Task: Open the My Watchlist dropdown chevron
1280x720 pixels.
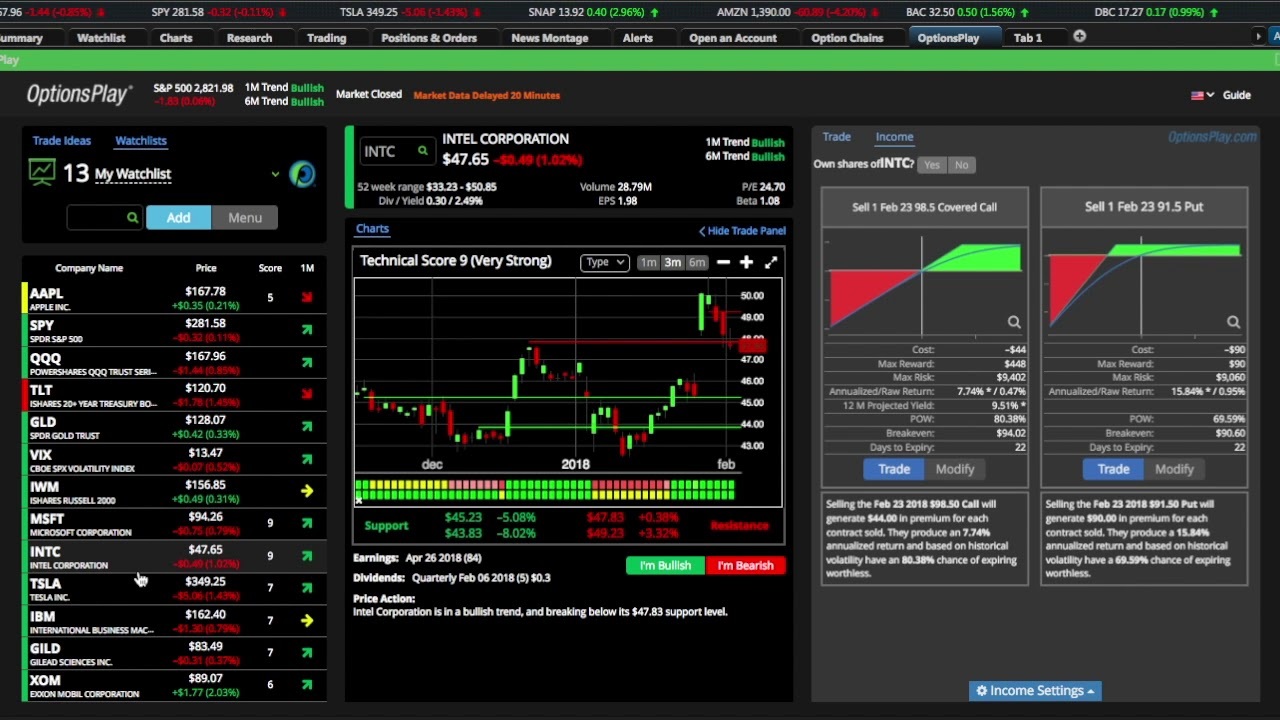Action: pyautogui.click(x=275, y=174)
